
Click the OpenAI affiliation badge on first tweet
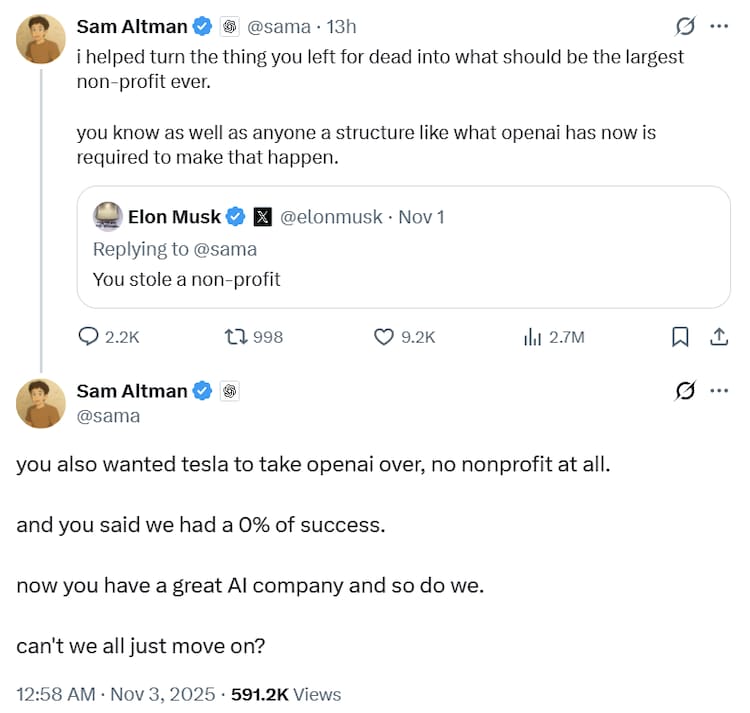(x=228, y=27)
